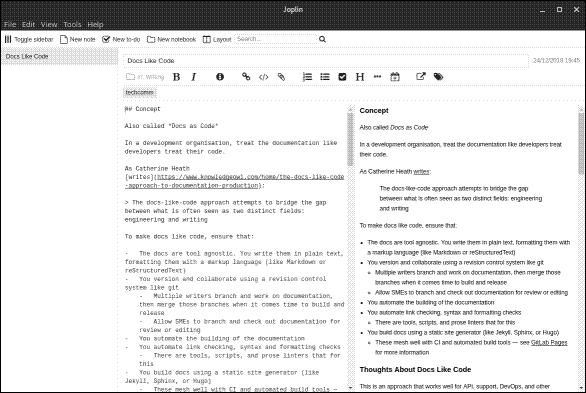Toggle the sidebar visibility
The width and height of the screenshot is (586, 393).
point(29,39)
